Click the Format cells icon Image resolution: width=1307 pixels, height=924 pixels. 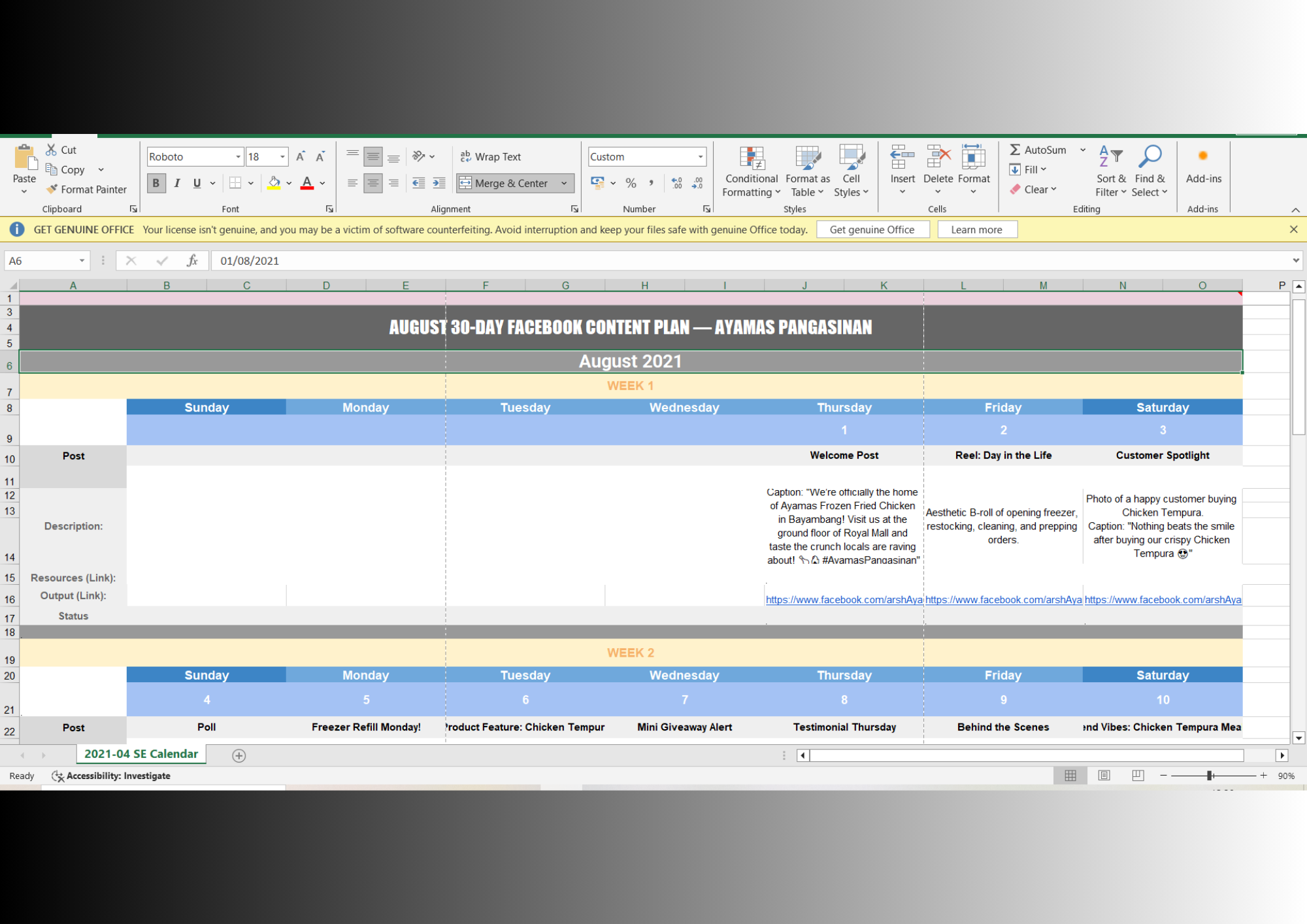tap(974, 157)
